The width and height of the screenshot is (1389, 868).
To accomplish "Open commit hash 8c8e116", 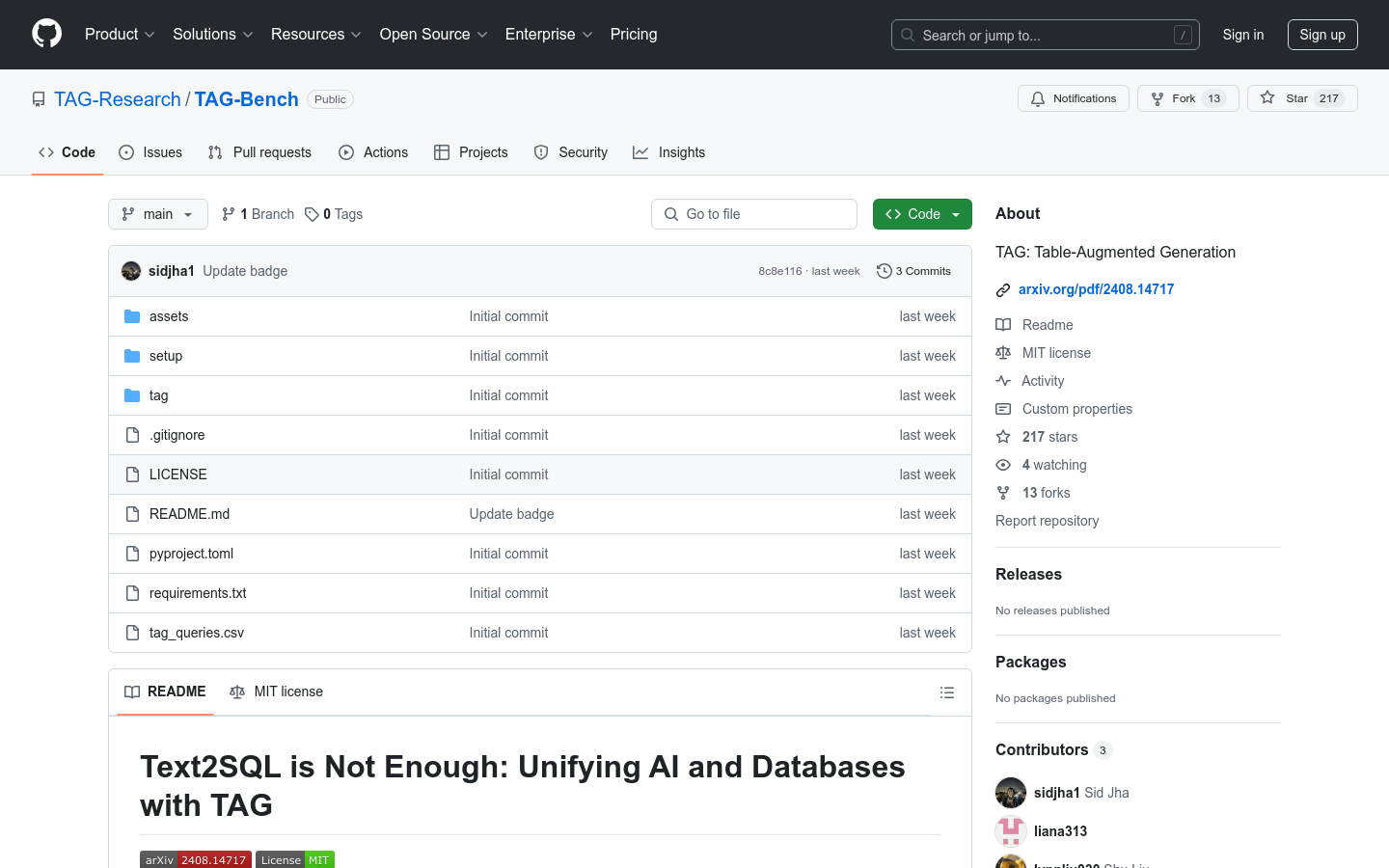I will point(779,271).
